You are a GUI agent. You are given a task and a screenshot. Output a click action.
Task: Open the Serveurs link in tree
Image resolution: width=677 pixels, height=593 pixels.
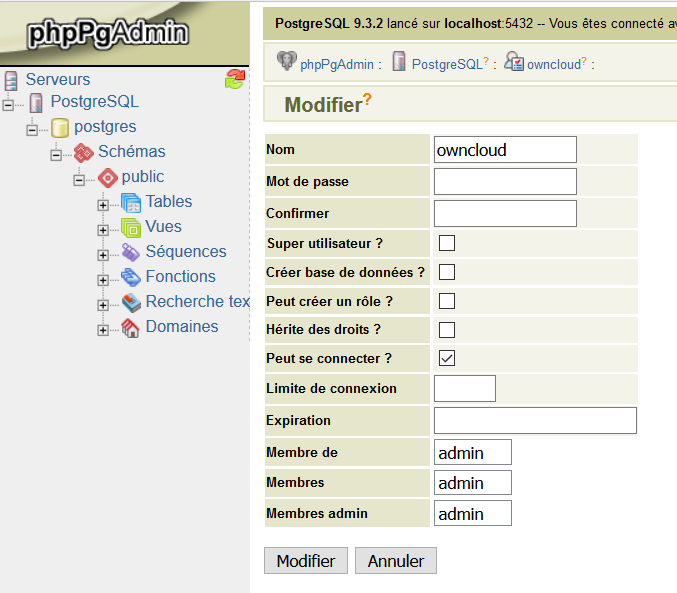pyautogui.click(x=58, y=79)
